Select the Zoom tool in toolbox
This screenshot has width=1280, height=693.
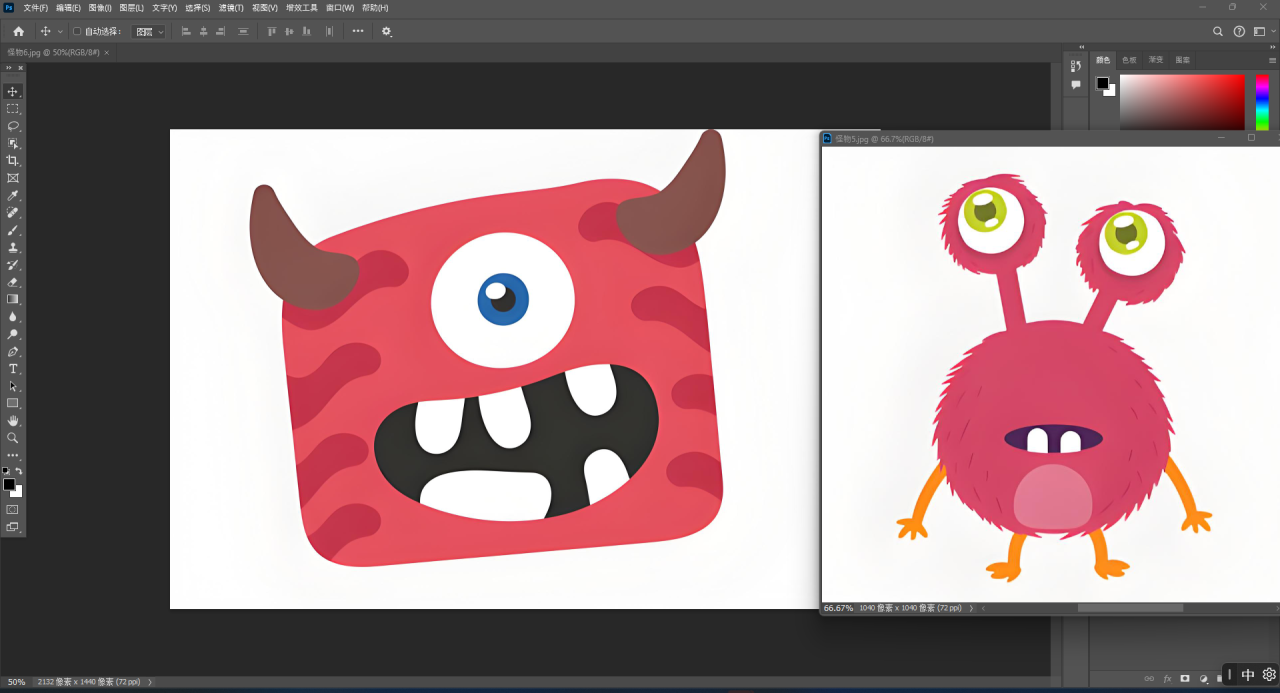tap(13, 438)
